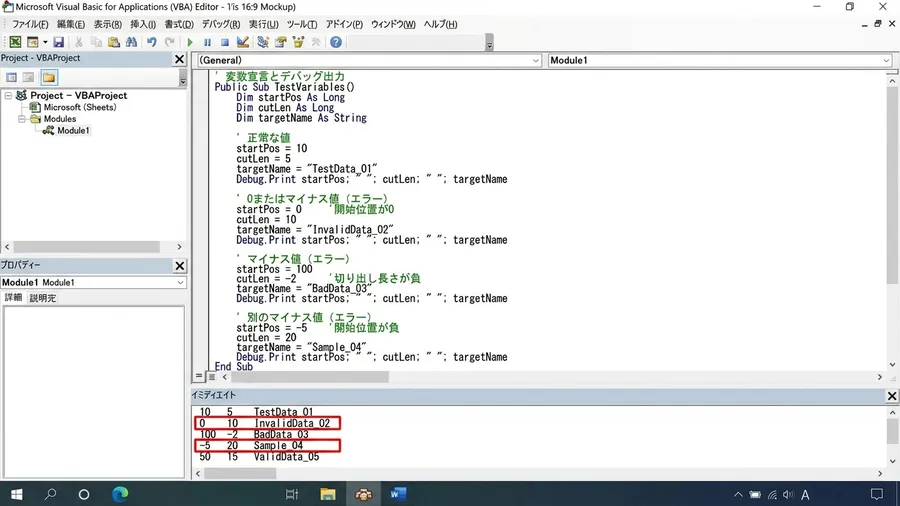
Task: Save the project with the floppy icon
Action: 59,42
